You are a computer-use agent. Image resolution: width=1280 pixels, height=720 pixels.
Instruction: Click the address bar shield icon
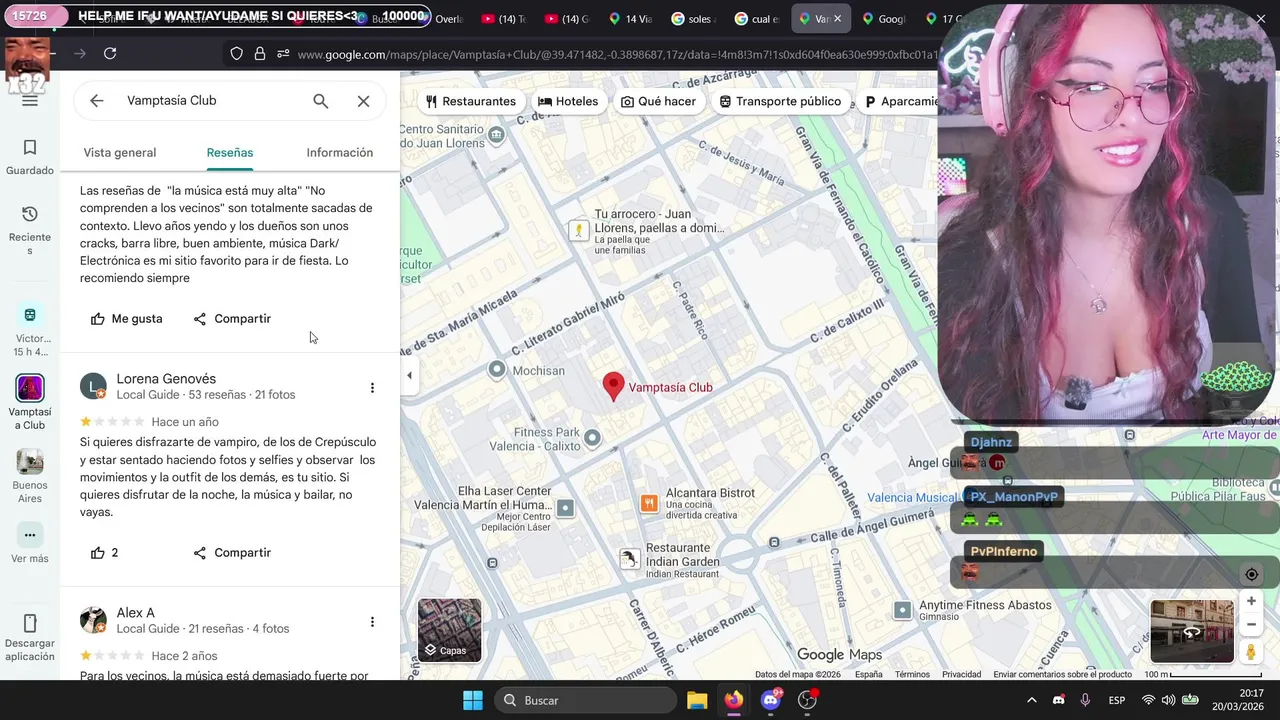click(x=236, y=54)
